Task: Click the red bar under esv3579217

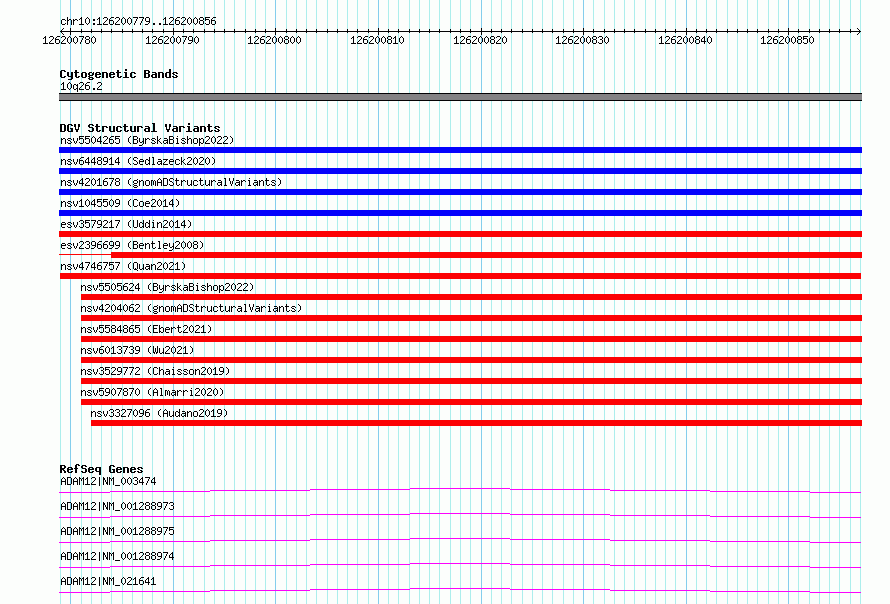Action: pyautogui.click(x=460, y=234)
